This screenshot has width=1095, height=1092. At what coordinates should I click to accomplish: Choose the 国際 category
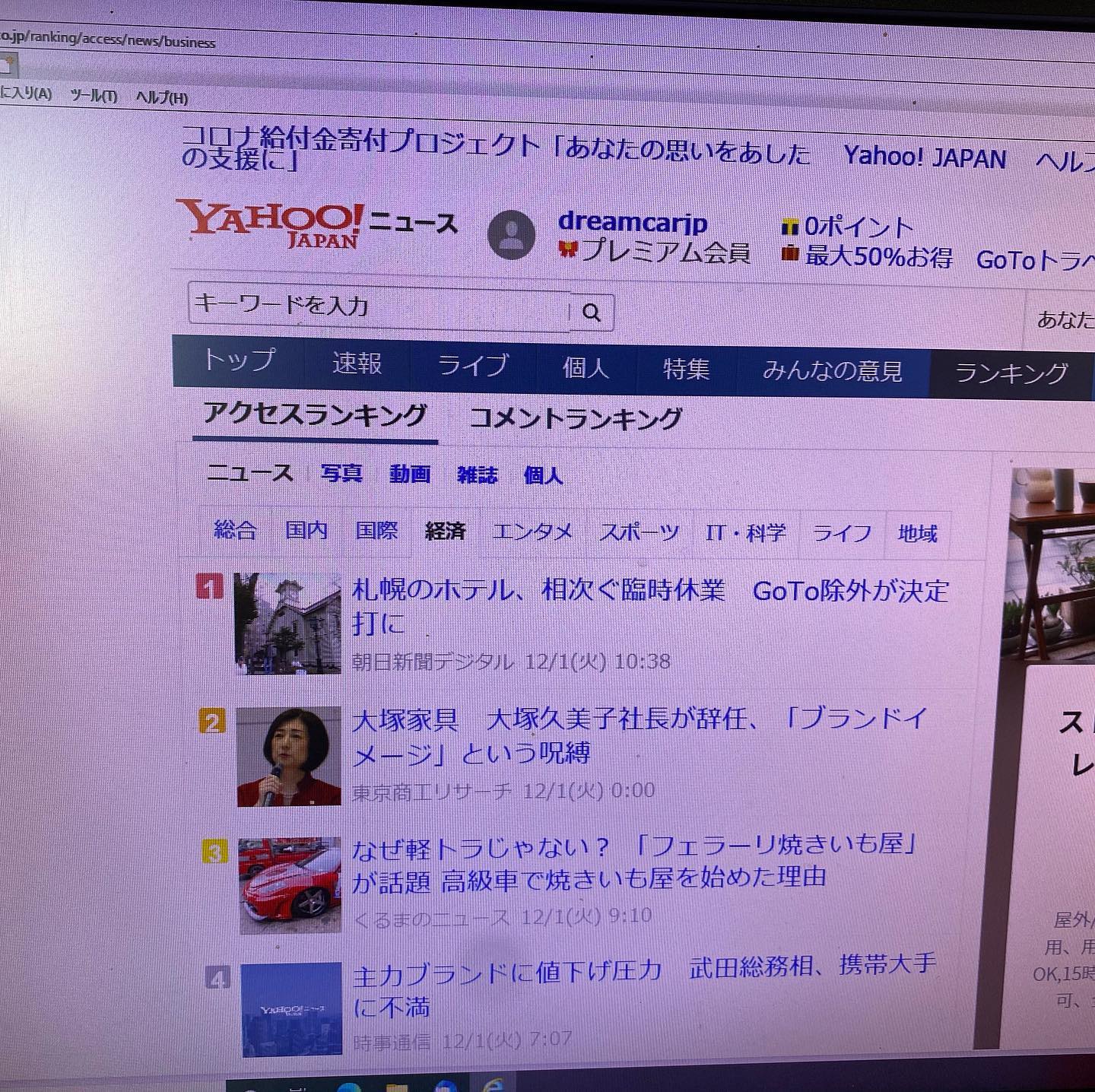(x=376, y=531)
